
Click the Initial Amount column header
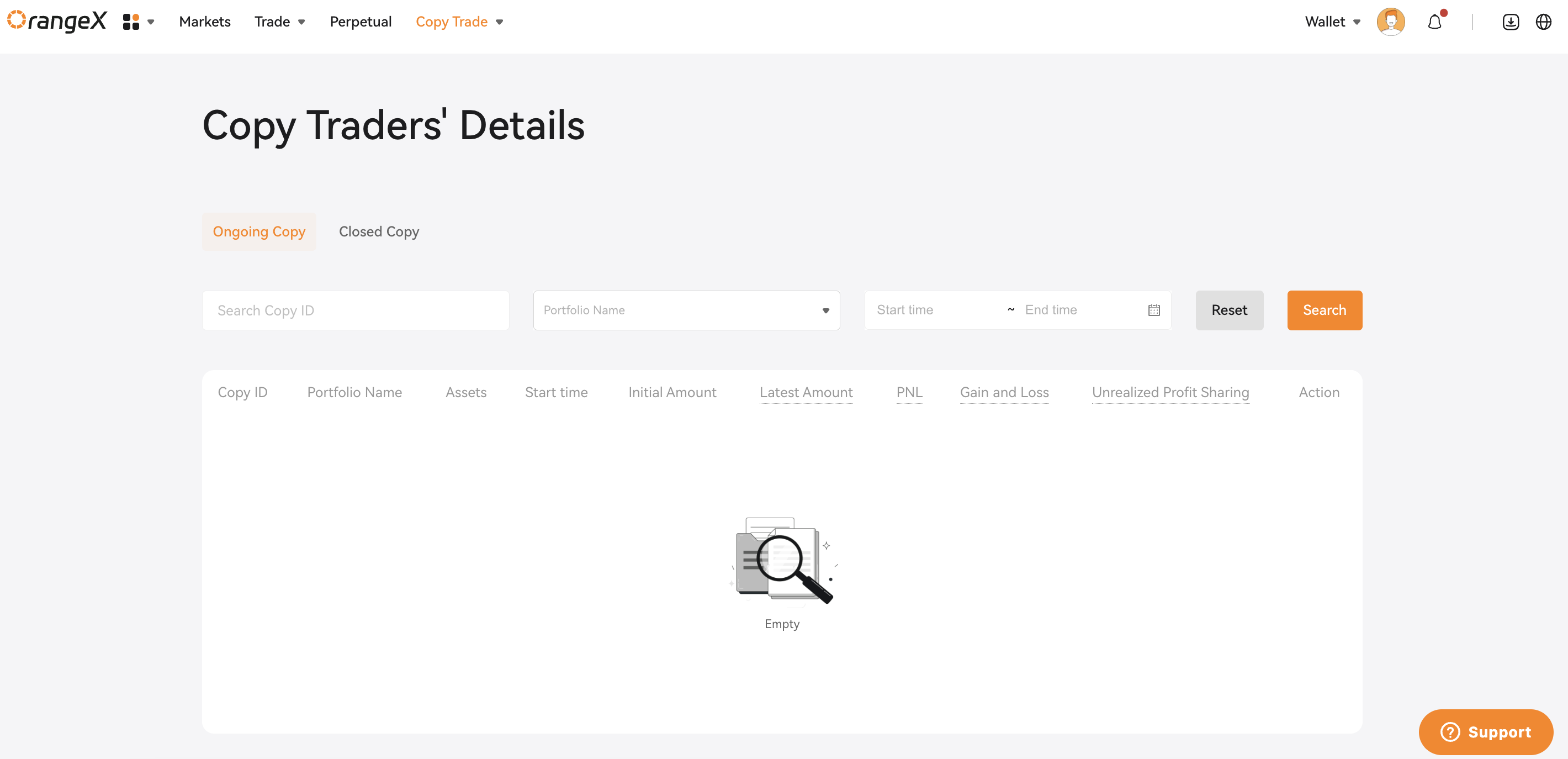[672, 392]
